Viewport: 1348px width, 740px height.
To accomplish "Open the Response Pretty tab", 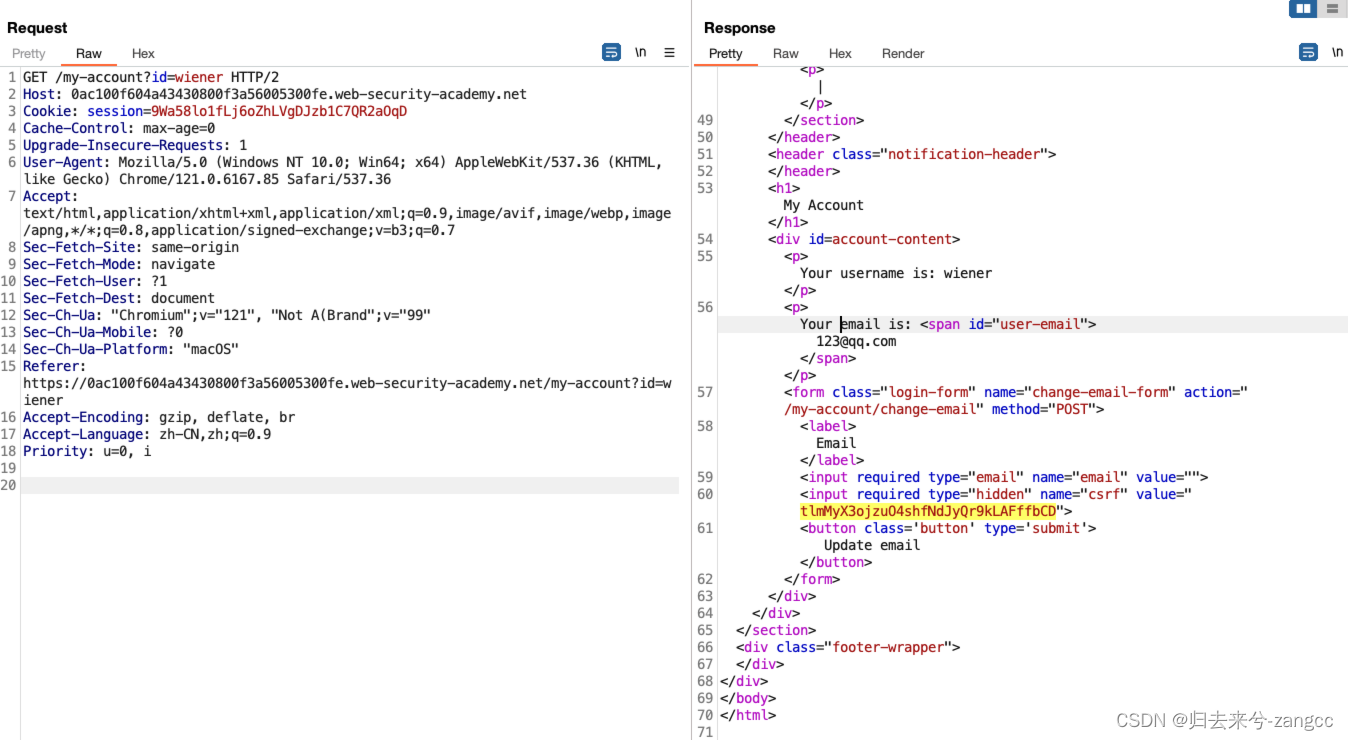I will click(726, 53).
